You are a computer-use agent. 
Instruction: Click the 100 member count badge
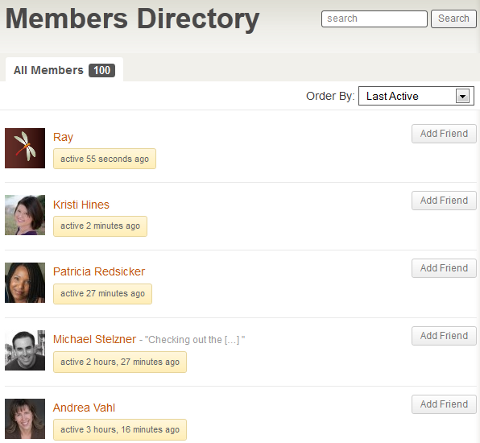click(102, 70)
